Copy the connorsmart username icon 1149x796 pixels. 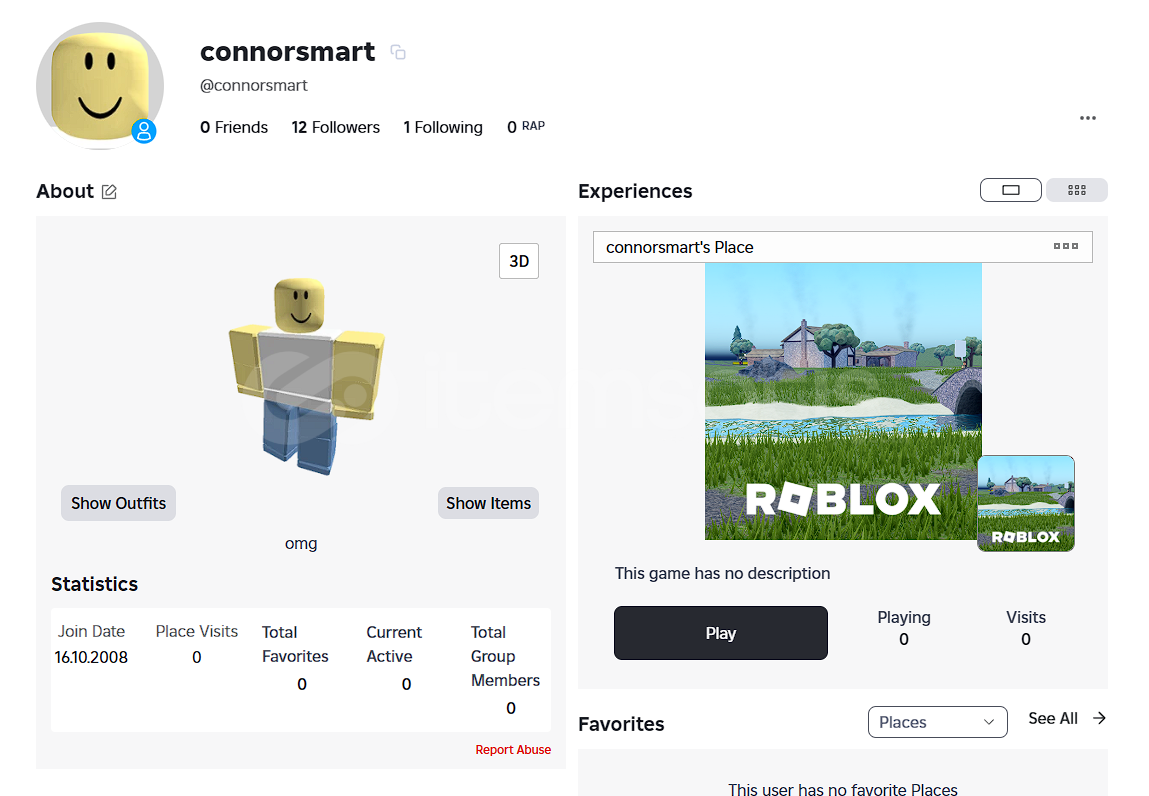[398, 52]
